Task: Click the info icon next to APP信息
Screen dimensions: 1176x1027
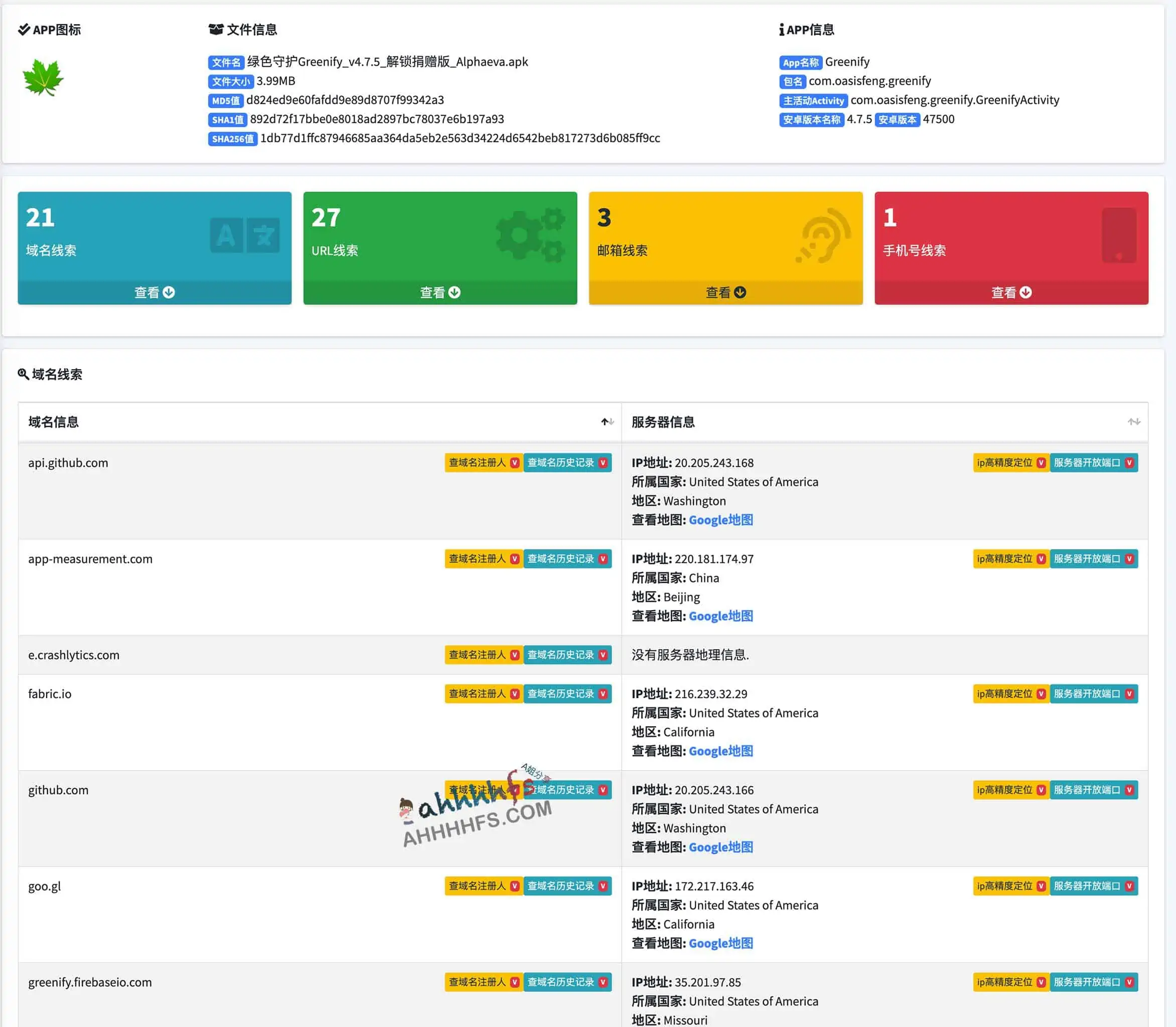Action: (782, 30)
